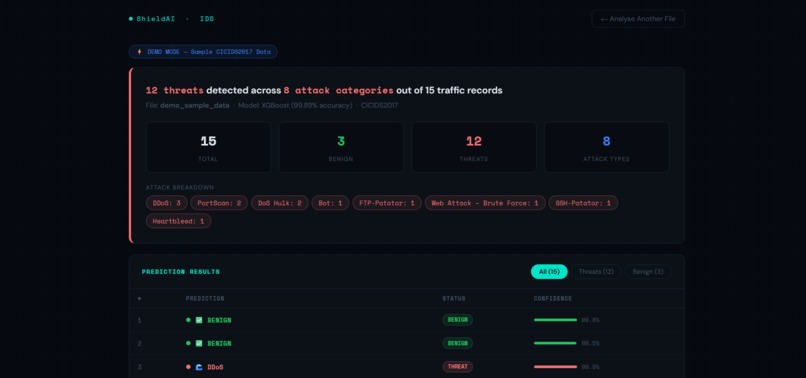806x378 pixels.
Task: Click the STATUS column header
Action: (454, 299)
